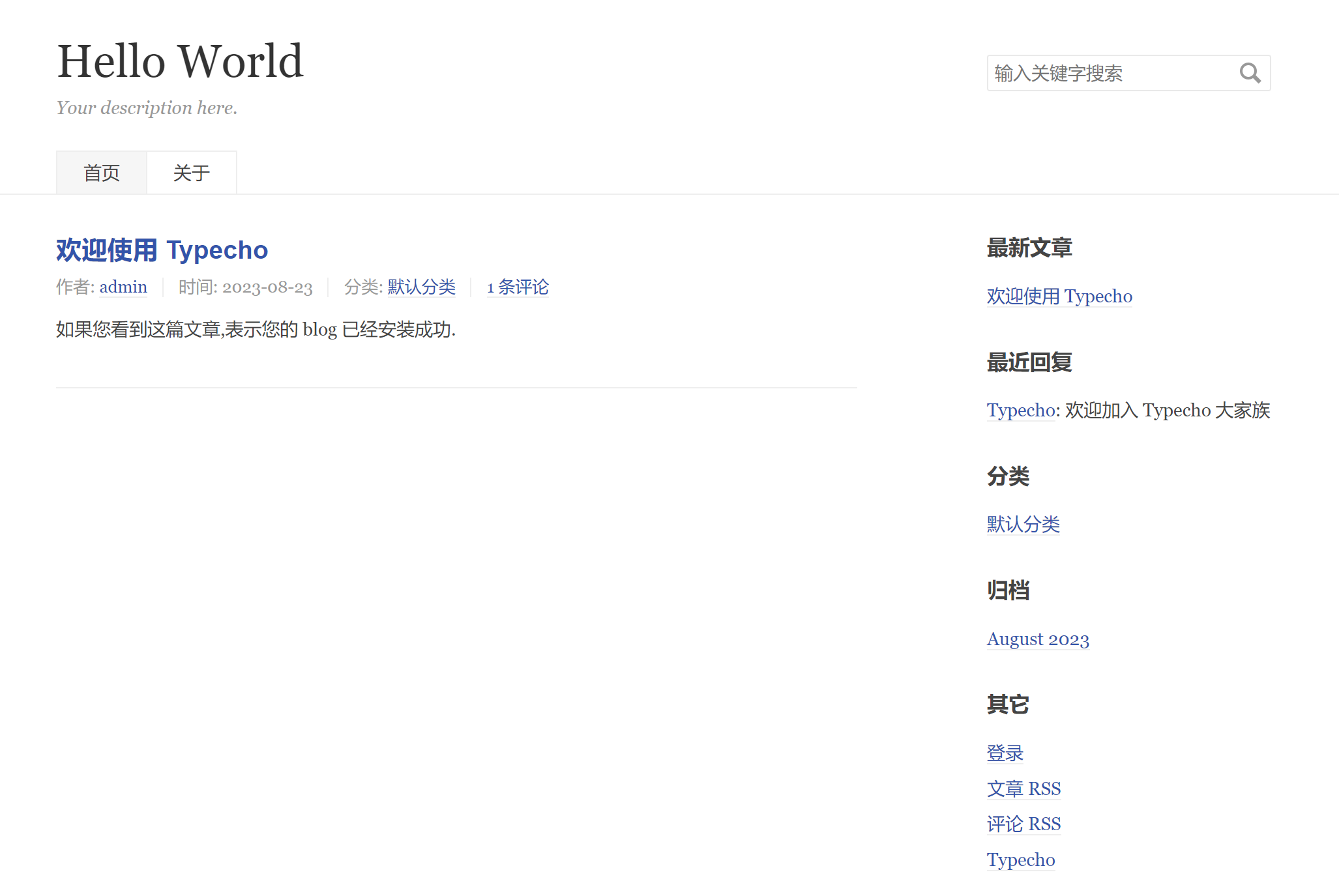Open the August 2023 archive
The image size is (1339, 896).
coord(1037,639)
